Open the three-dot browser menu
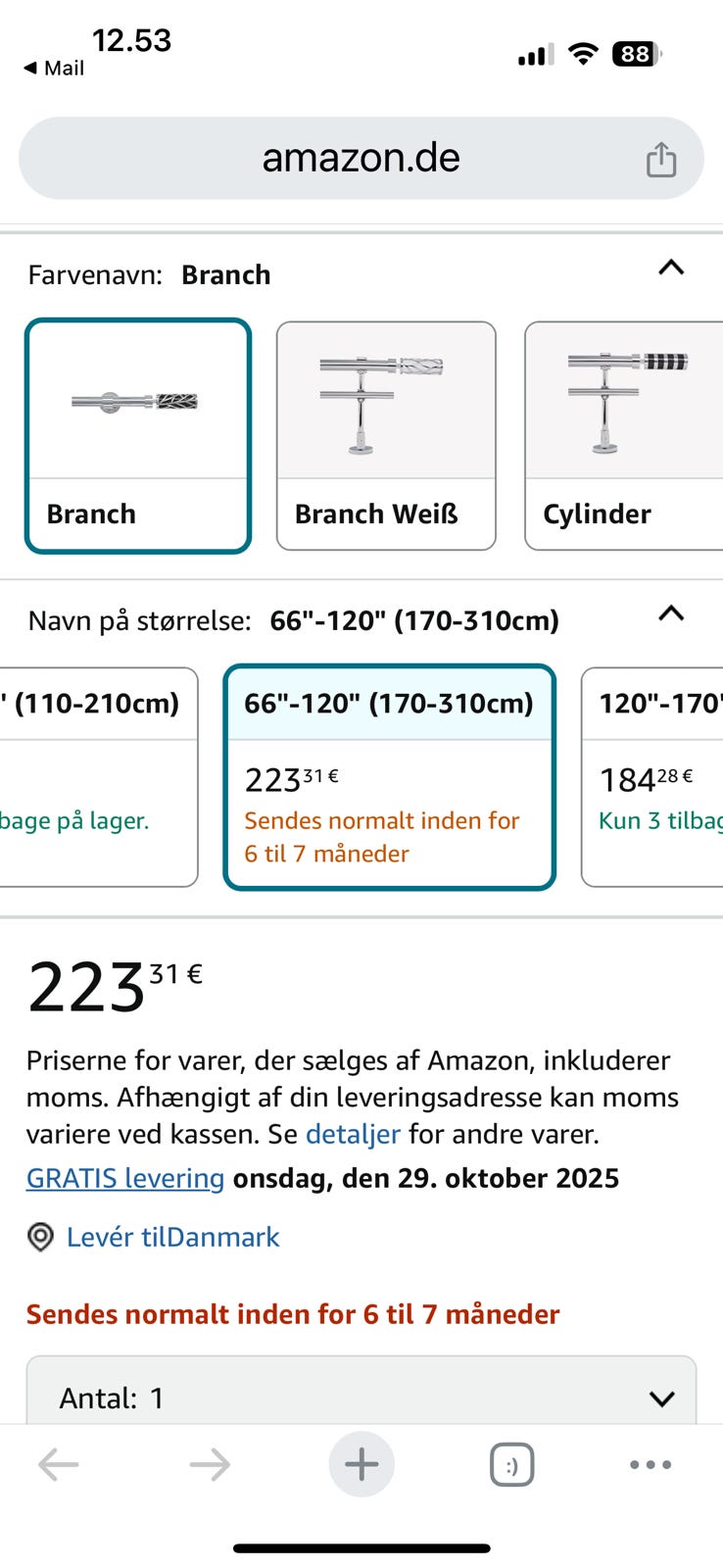723x1568 pixels. 651,1464
